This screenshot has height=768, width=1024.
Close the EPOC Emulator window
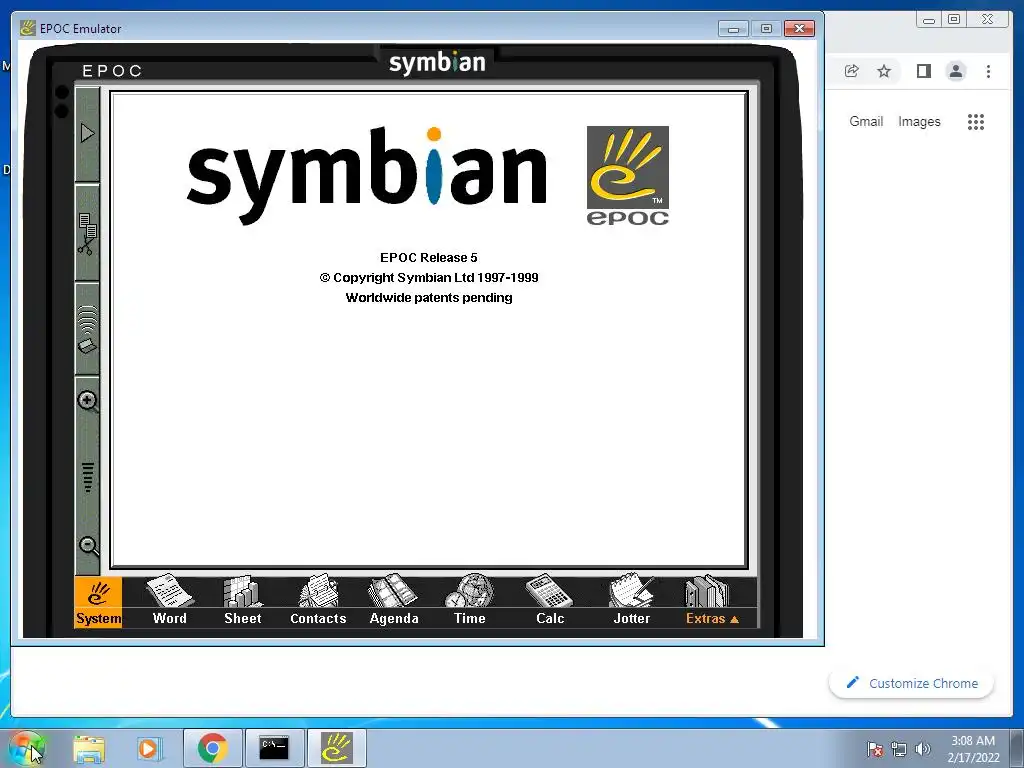pos(799,29)
